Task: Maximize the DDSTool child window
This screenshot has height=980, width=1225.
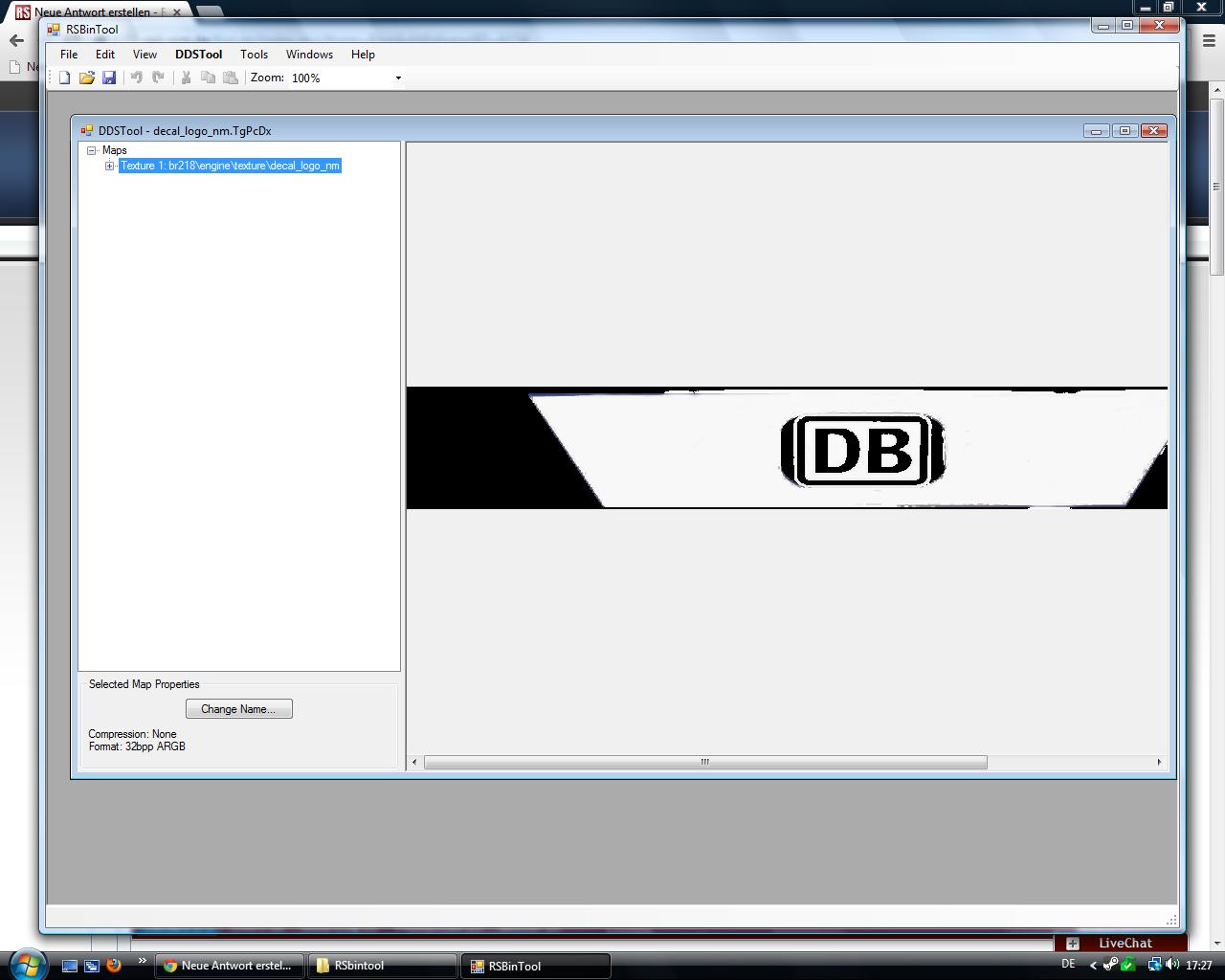Action: (1125, 131)
